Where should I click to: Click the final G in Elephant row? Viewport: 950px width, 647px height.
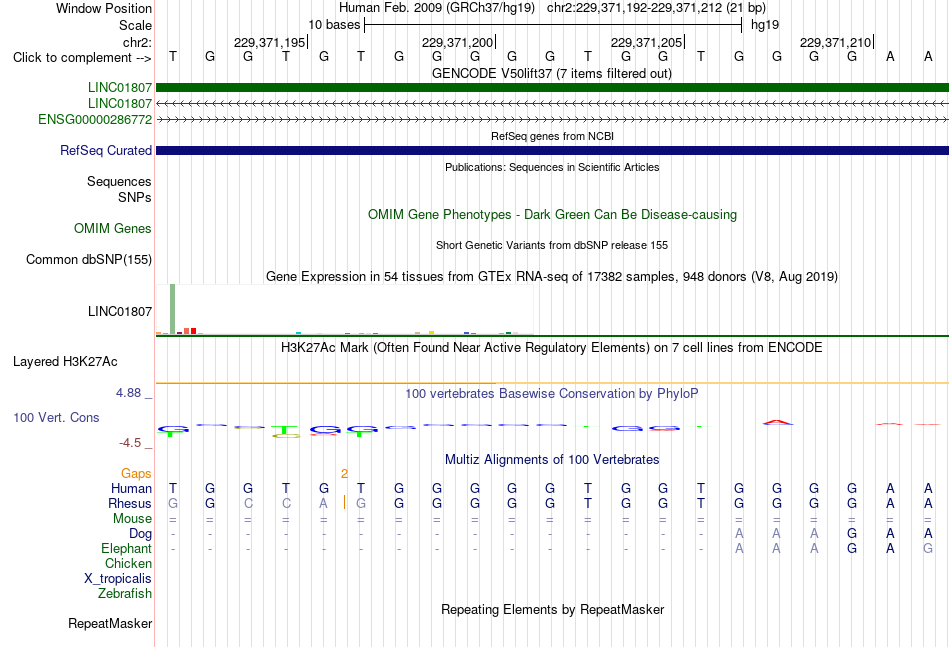[x=928, y=548]
